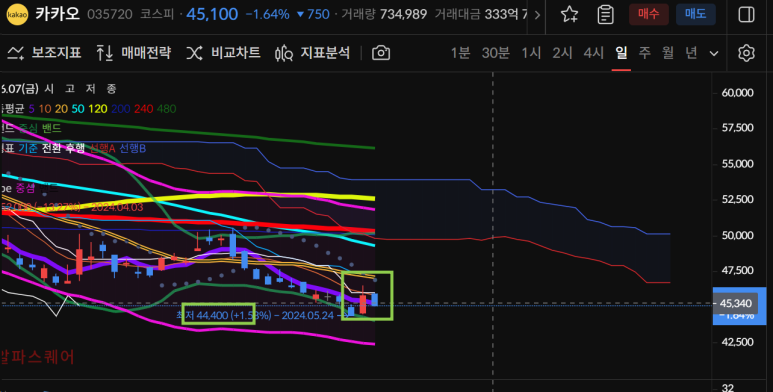Expand more timeframe options dropdown
The width and height of the screenshot is (773, 392).
click(714, 53)
